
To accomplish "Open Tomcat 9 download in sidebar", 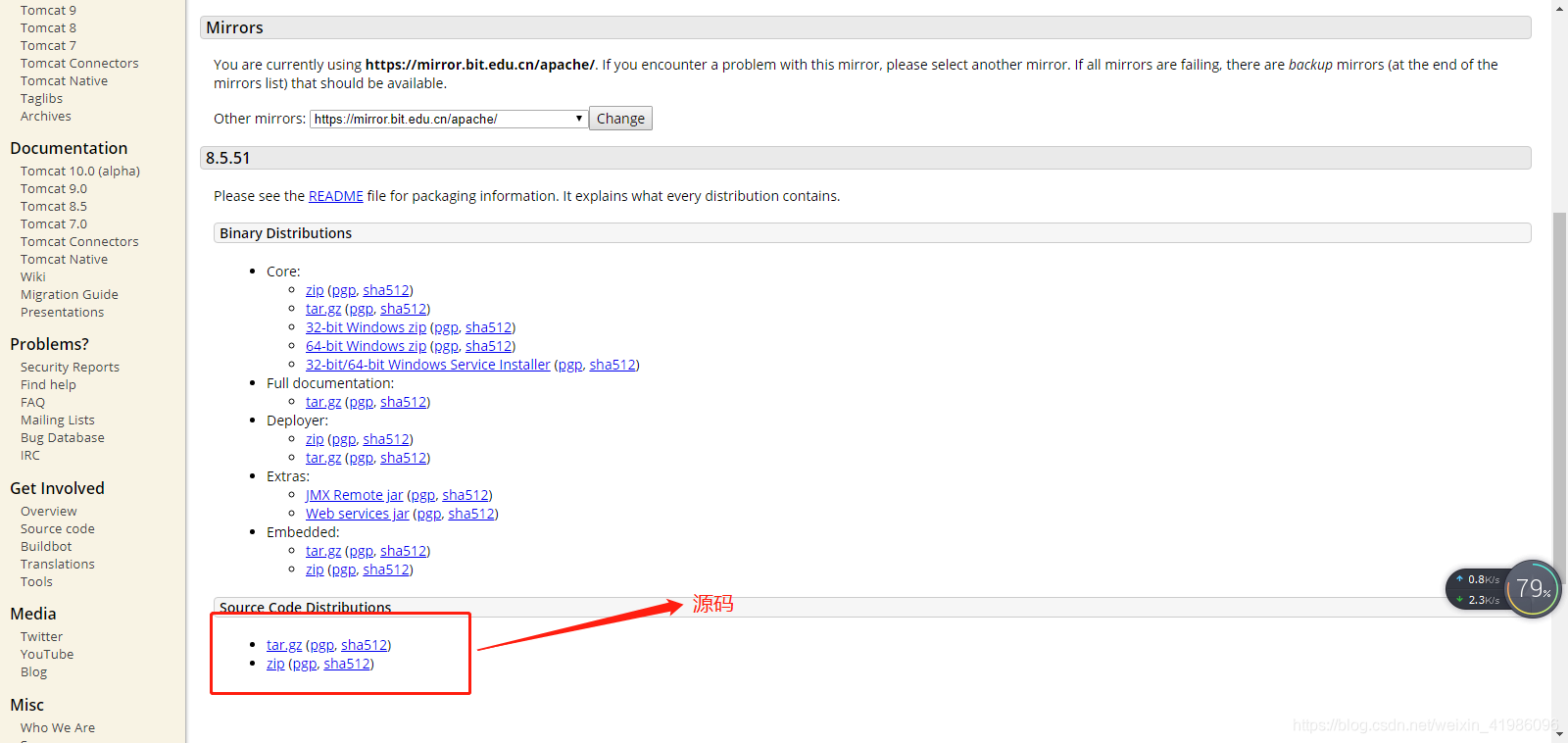I will [48, 11].
